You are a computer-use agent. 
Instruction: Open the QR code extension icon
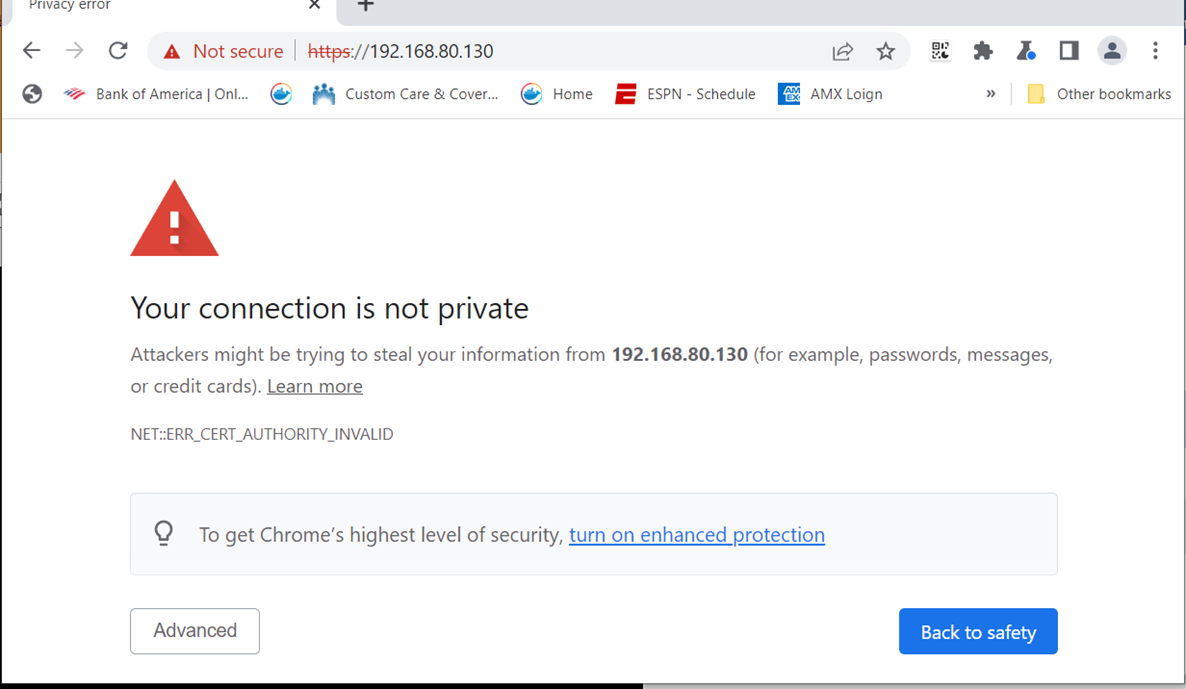point(940,51)
